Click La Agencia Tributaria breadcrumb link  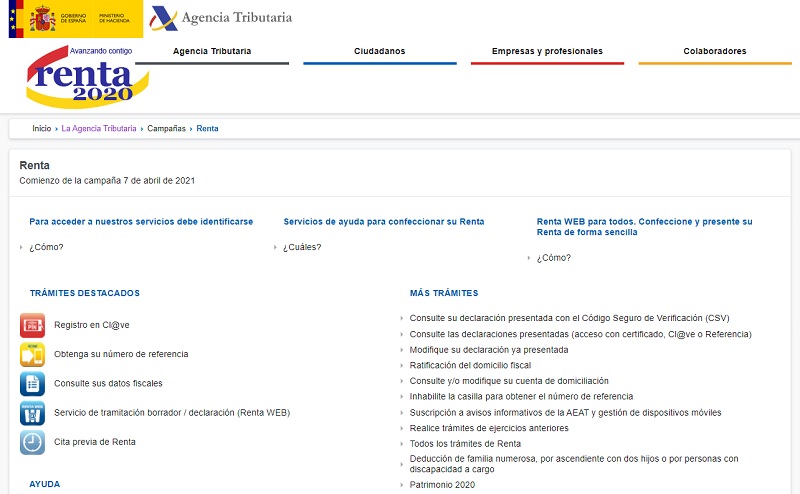[99, 129]
